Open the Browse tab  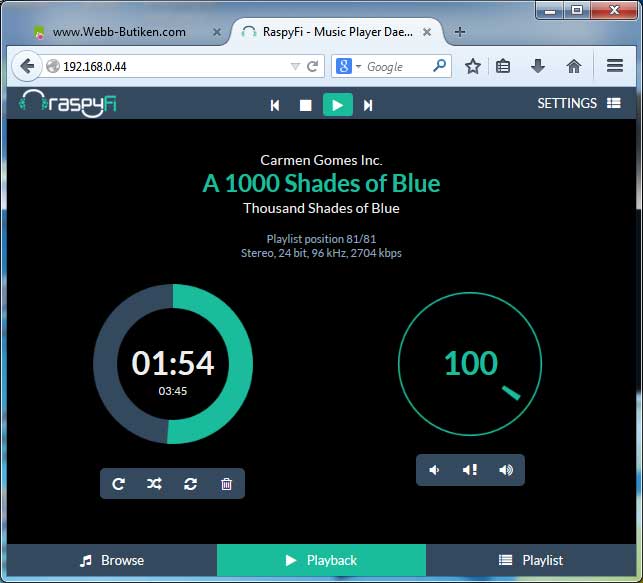tap(112, 560)
